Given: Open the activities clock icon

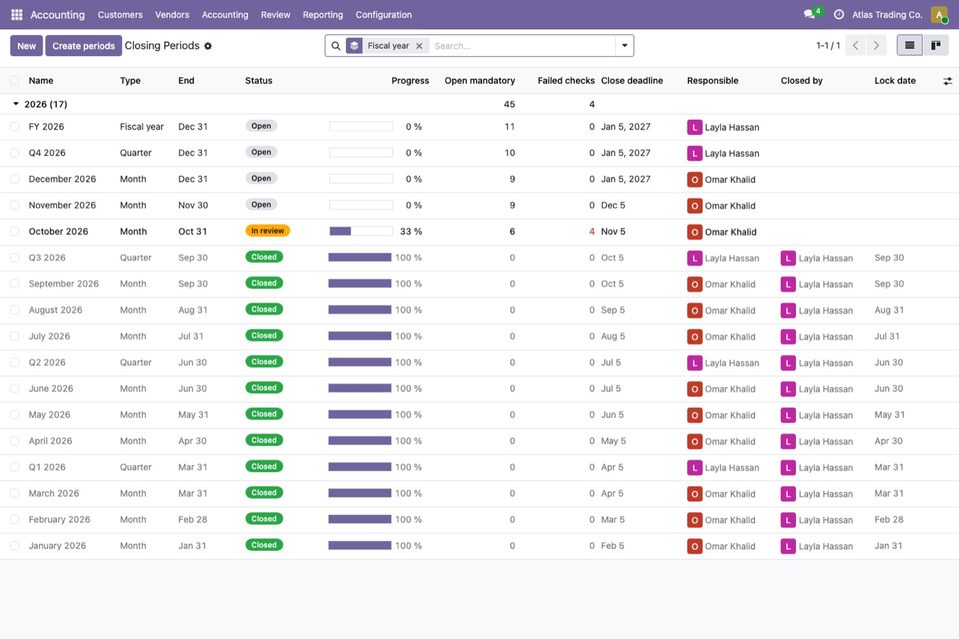Looking at the screenshot, I should click(x=839, y=15).
